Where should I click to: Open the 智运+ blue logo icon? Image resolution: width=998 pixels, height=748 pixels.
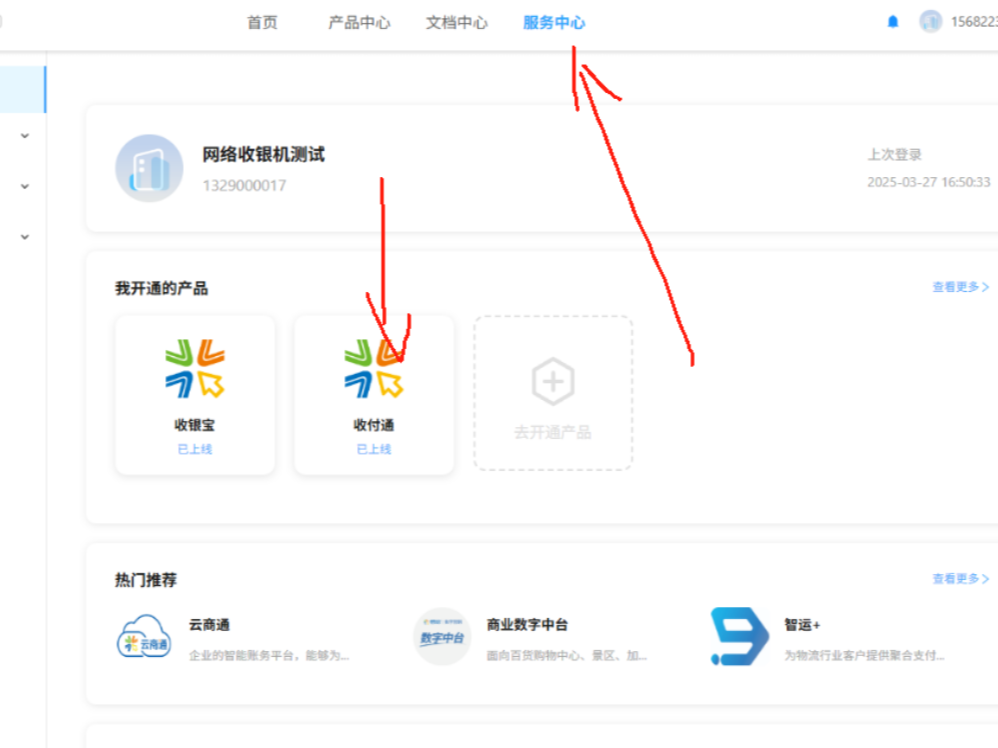click(x=739, y=637)
